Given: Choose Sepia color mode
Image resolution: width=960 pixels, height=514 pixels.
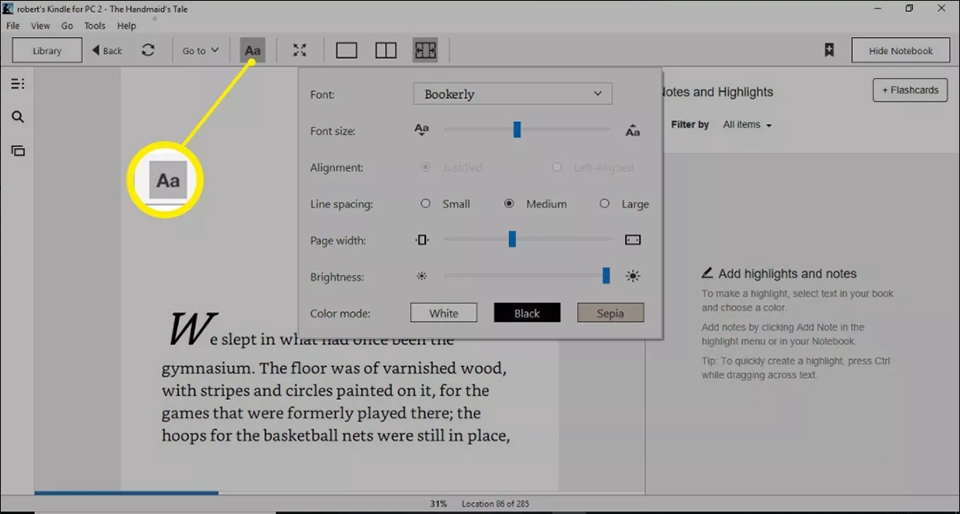Looking at the screenshot, I should 610,313.
